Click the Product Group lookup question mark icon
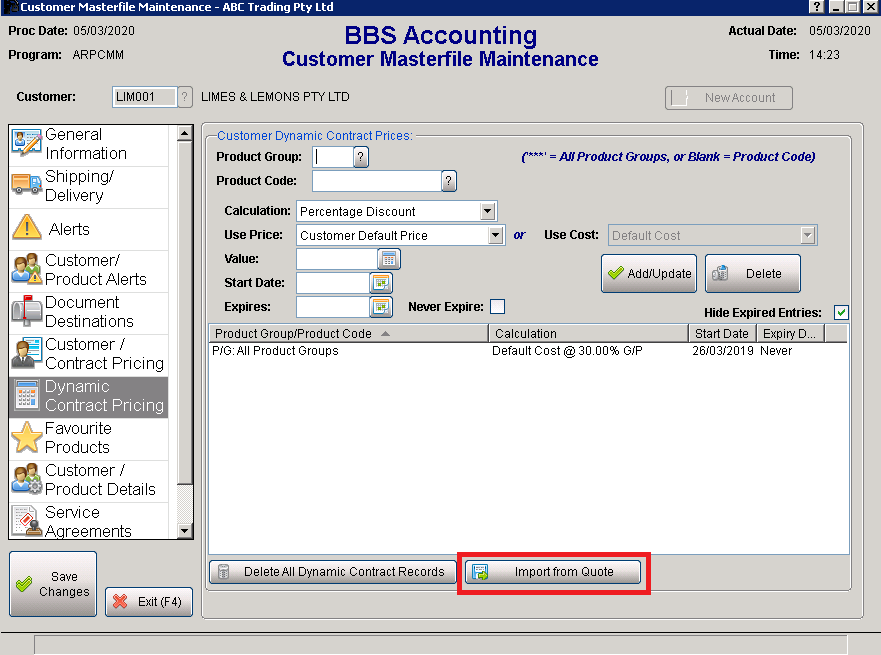 [x=361, y=157]
